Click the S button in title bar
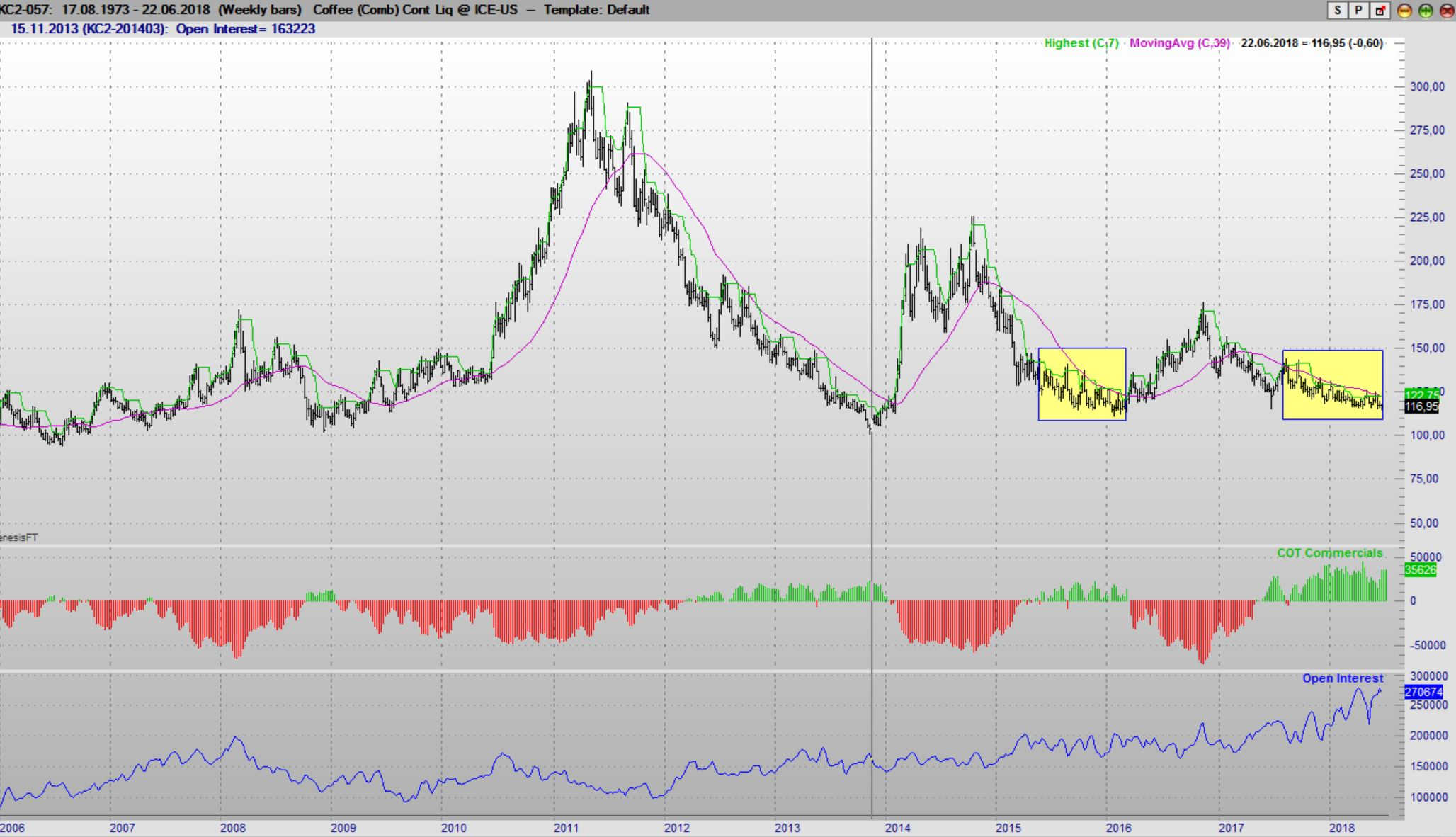Viewport: 1456px width, 837px height. 1337,10
